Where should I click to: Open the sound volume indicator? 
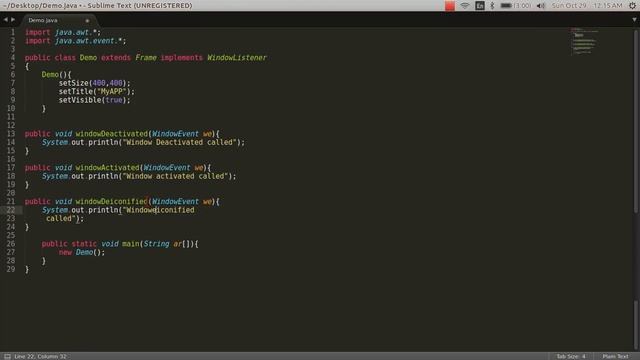pyautogui.click(x=540, y=6)
